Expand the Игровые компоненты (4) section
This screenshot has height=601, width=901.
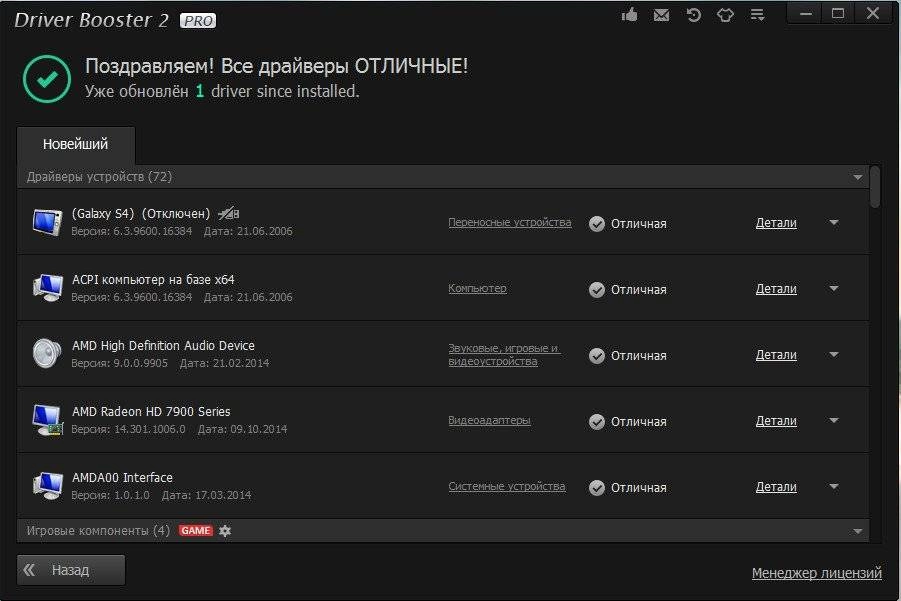pyautogui.click(x=857, y=531)
